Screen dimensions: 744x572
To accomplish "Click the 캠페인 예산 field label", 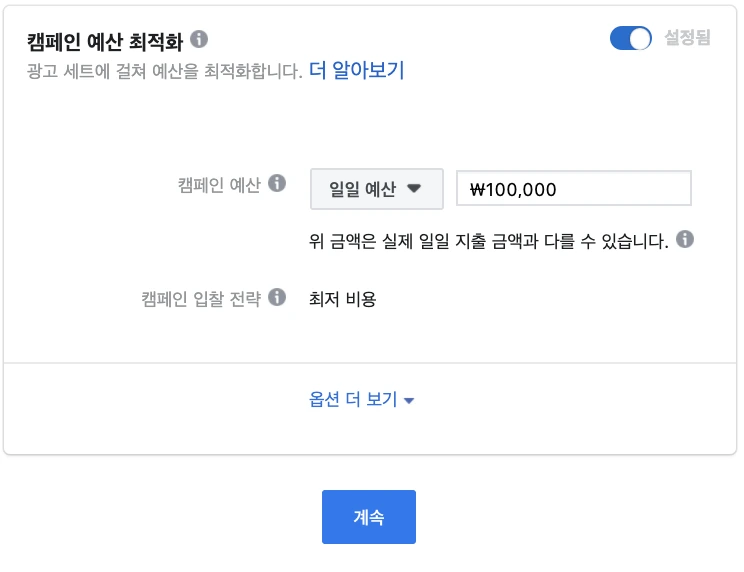I will 219,185.
